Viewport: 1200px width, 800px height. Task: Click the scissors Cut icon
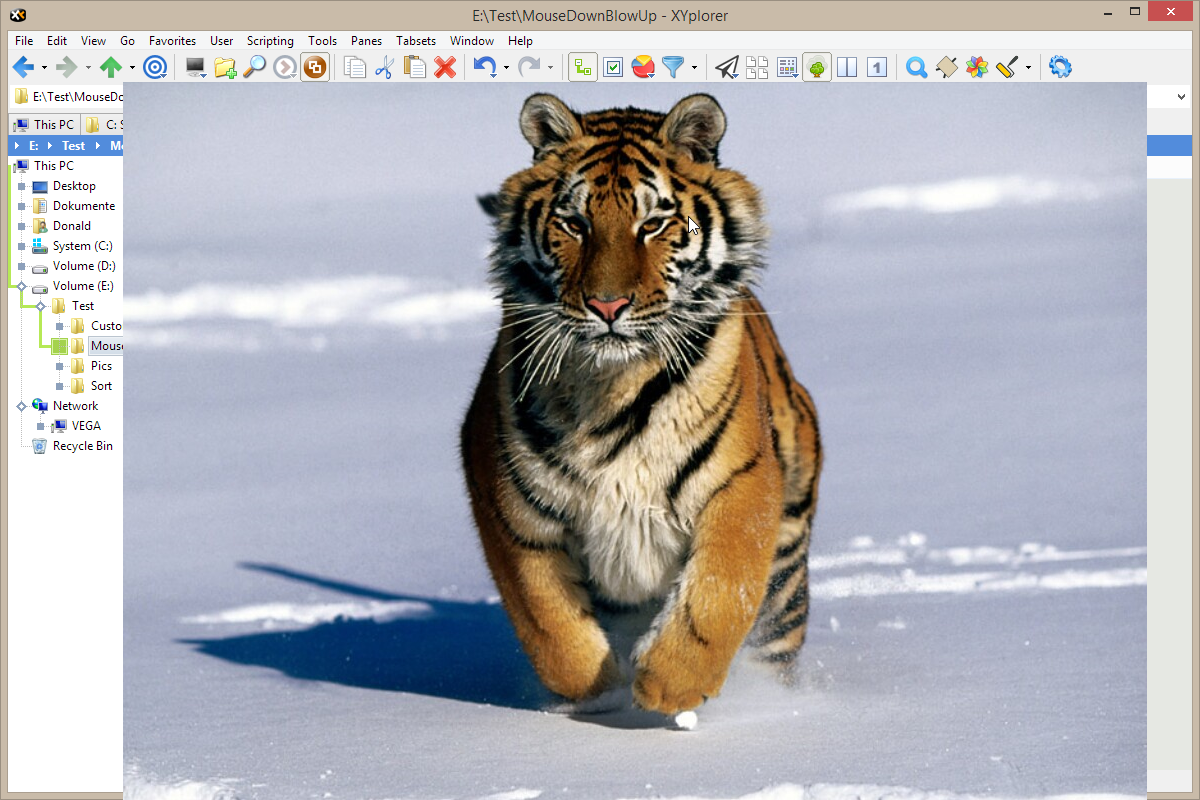click(385, 68)
